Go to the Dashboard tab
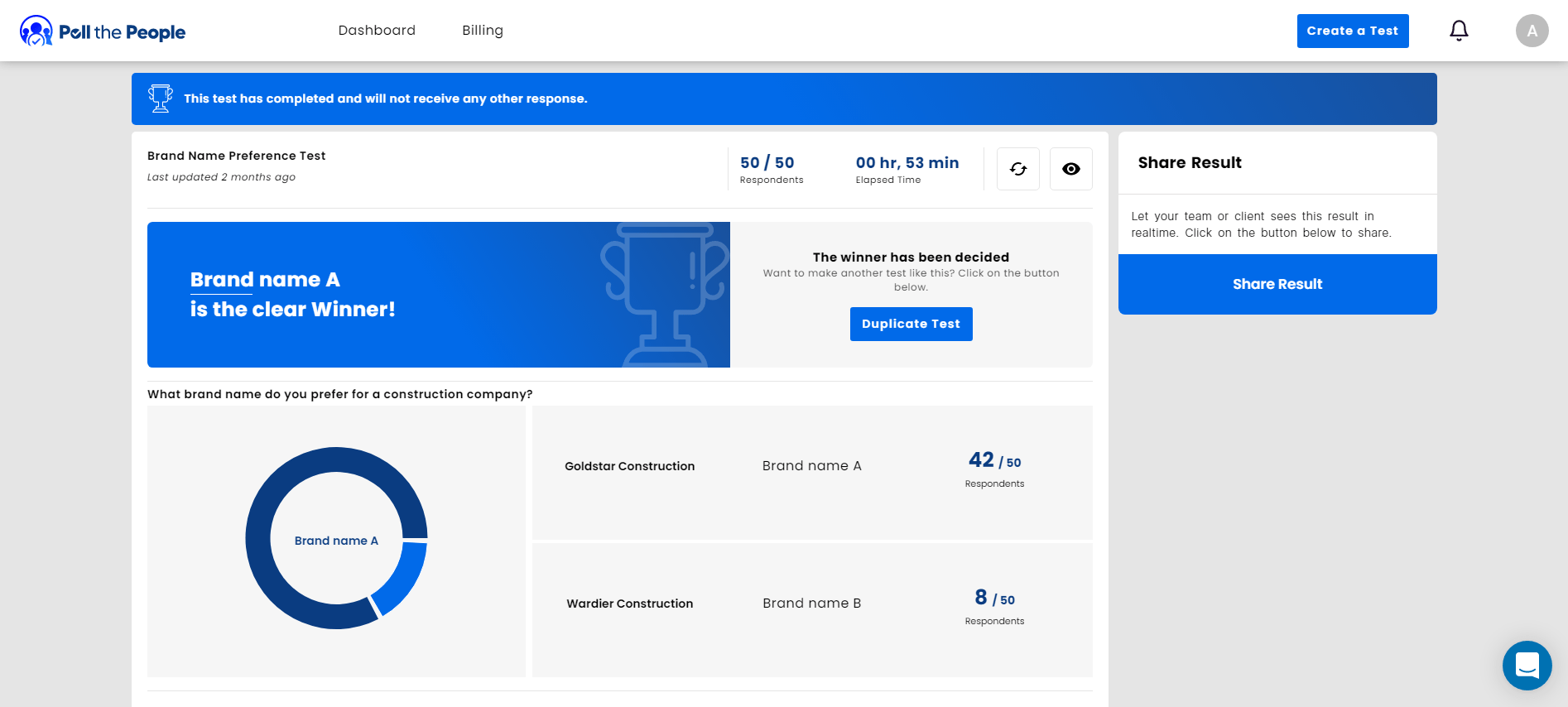Viewport: 1568px width, 707px height. pos(377,31)
